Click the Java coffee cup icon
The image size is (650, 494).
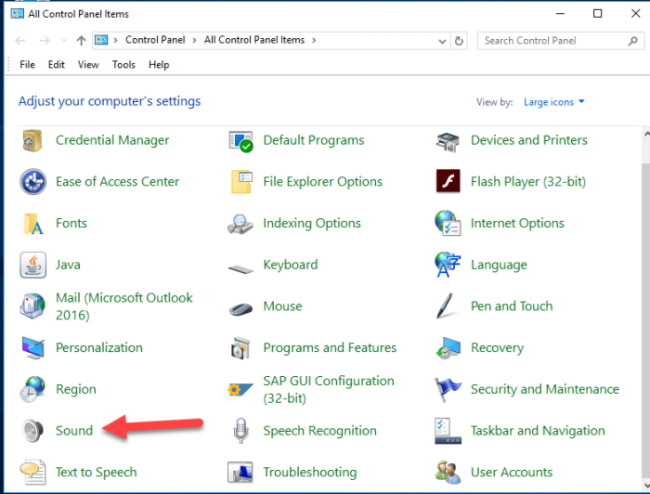33,265
